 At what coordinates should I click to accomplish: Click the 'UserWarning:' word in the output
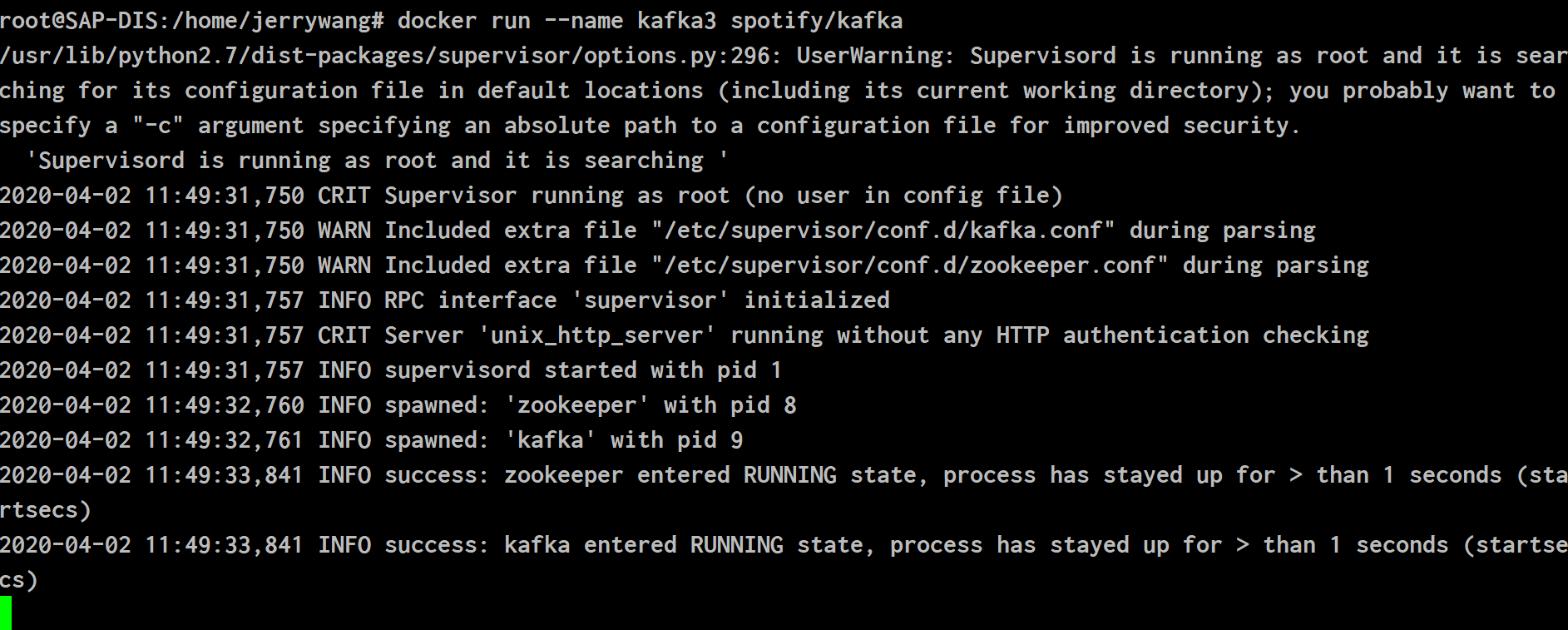(876, 56)
